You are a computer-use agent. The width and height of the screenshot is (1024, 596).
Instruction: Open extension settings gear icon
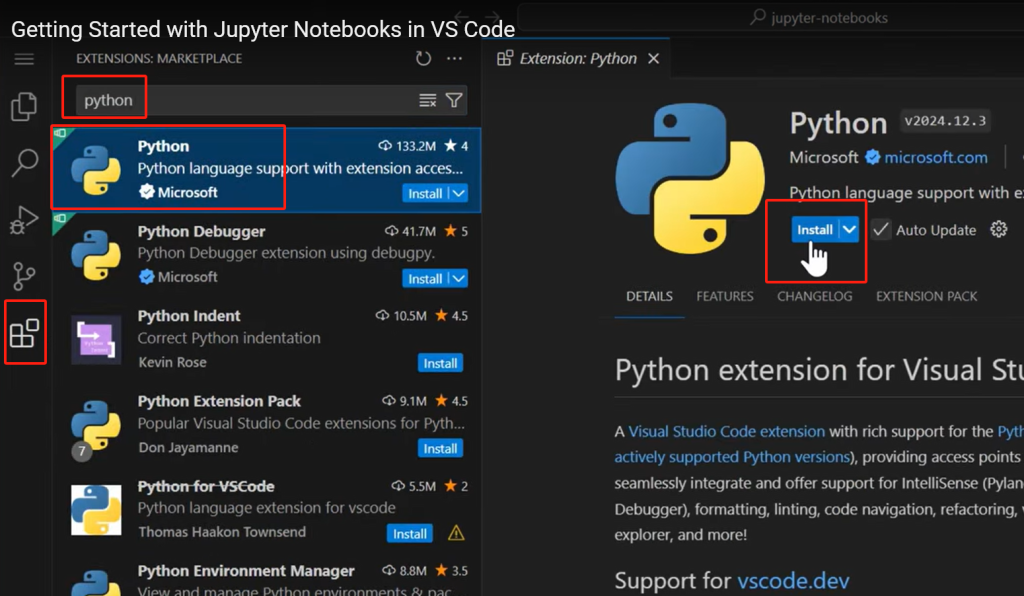(998, 230)
